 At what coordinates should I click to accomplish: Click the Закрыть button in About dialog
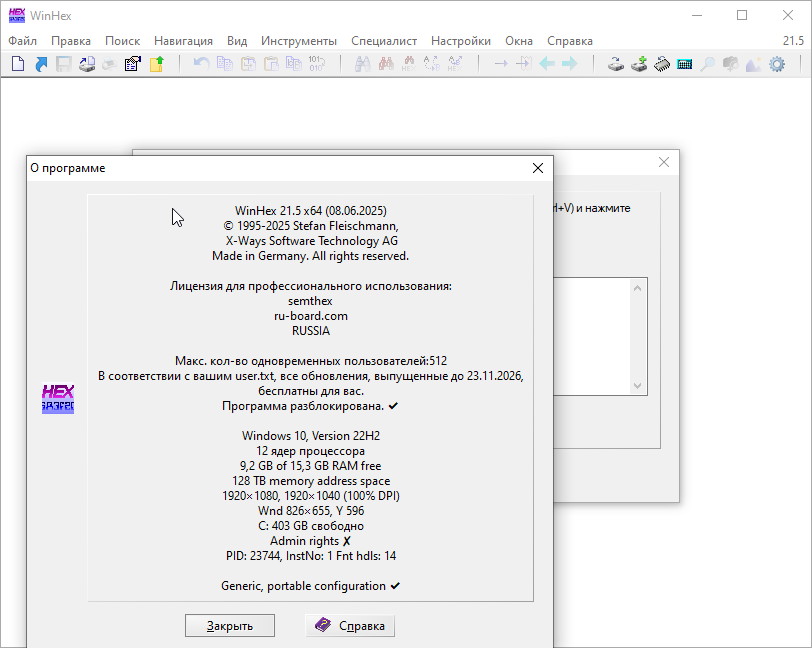(230, 626)
